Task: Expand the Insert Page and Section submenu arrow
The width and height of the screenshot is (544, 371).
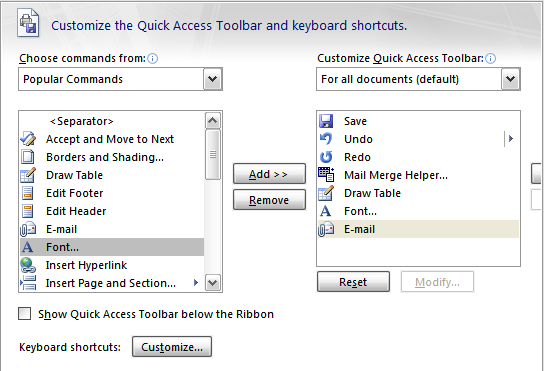Action: coord(196,283)
